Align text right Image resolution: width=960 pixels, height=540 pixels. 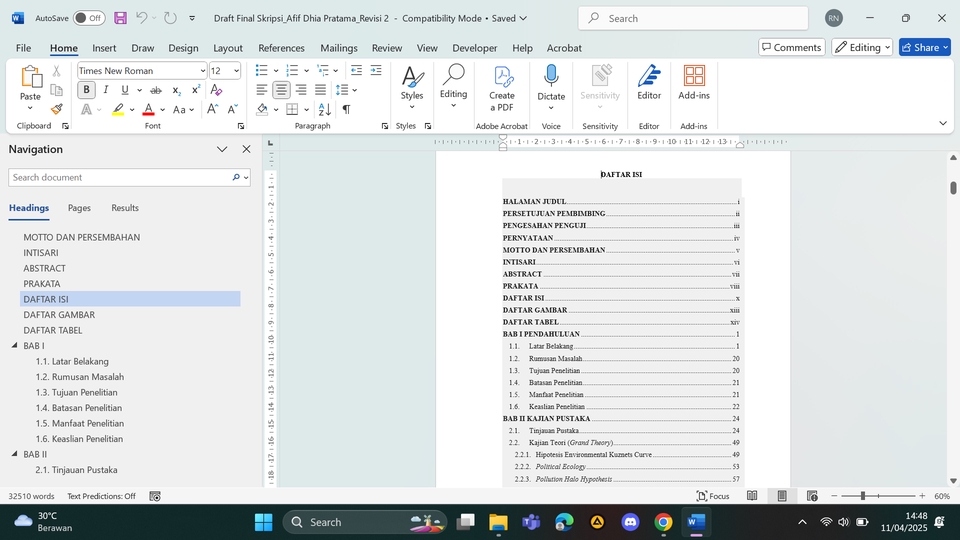301,90
